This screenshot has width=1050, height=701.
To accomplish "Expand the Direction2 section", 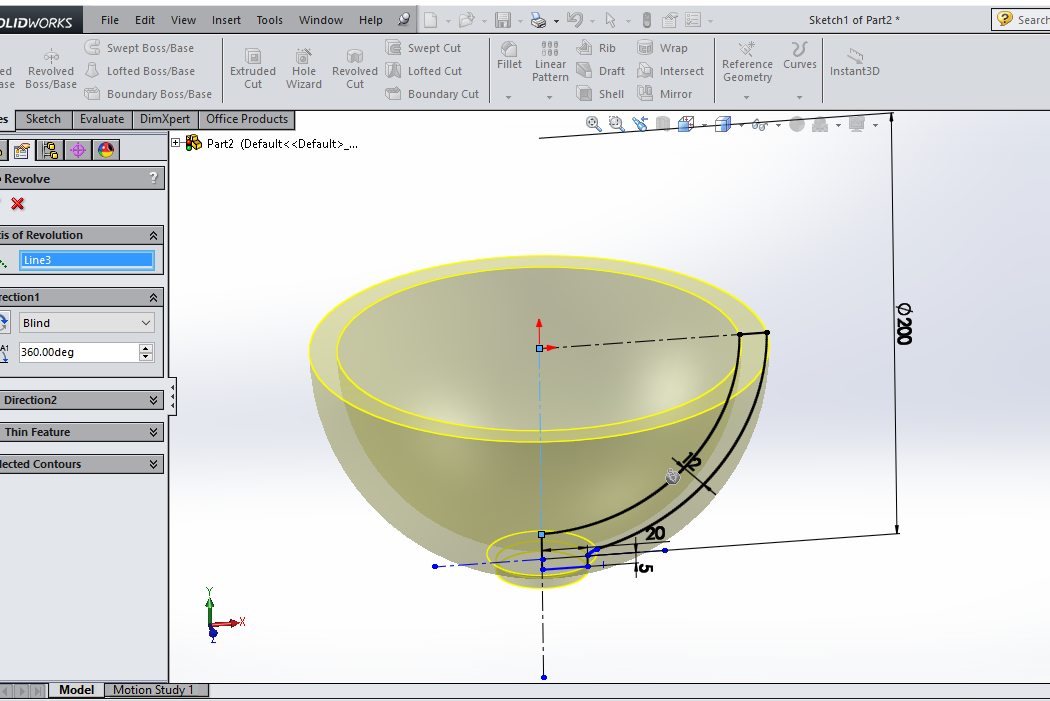I will [x=153, y=400].
